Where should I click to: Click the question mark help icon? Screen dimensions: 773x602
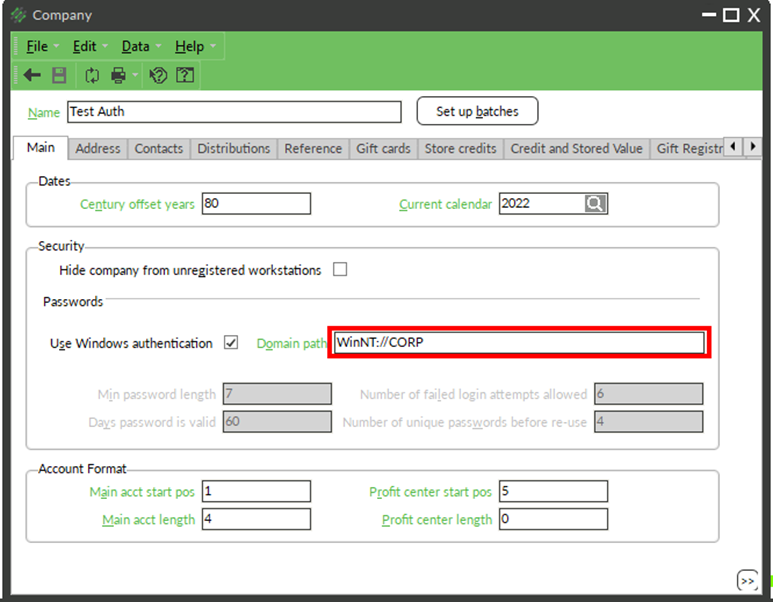pos(185,75)
